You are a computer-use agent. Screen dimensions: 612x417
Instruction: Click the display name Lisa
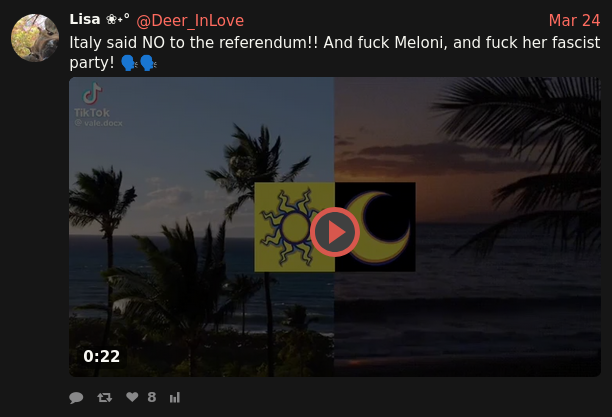point(85,19)
